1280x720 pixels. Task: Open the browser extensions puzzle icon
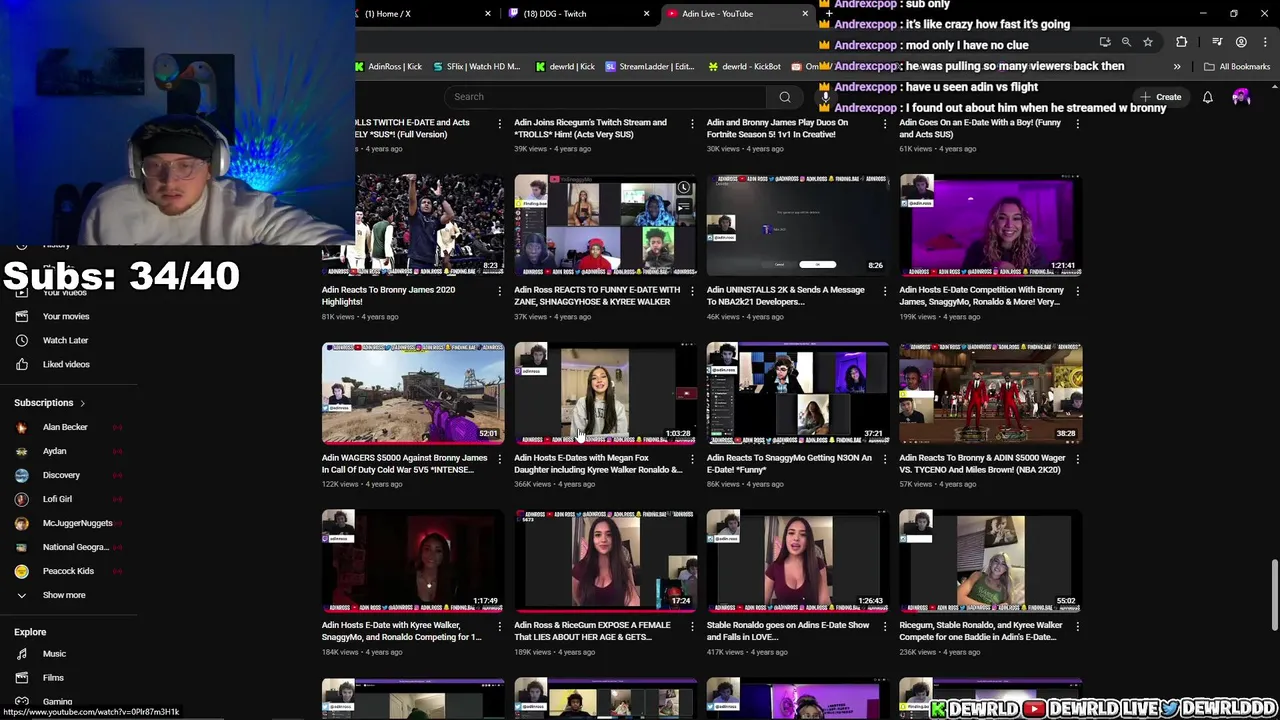pos(1182,42)
